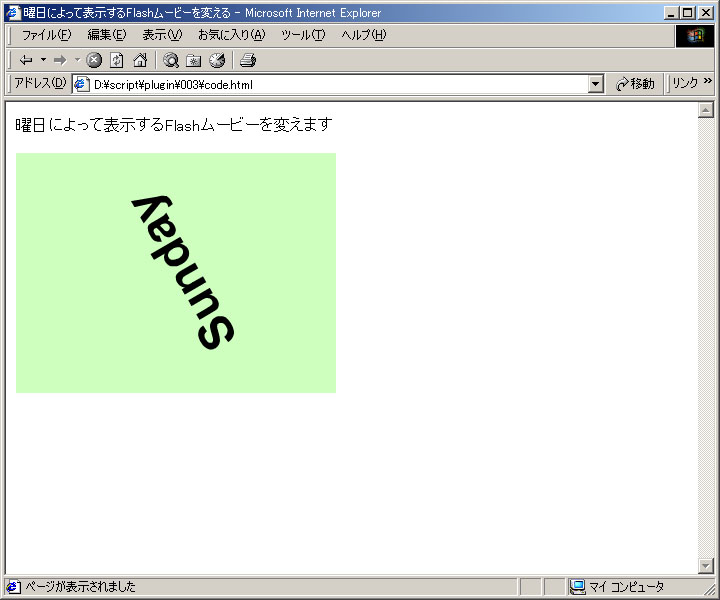The width and height of the screenshot is (720, 600).
Task: Open the Search pane icon
Action: point(171,60)
